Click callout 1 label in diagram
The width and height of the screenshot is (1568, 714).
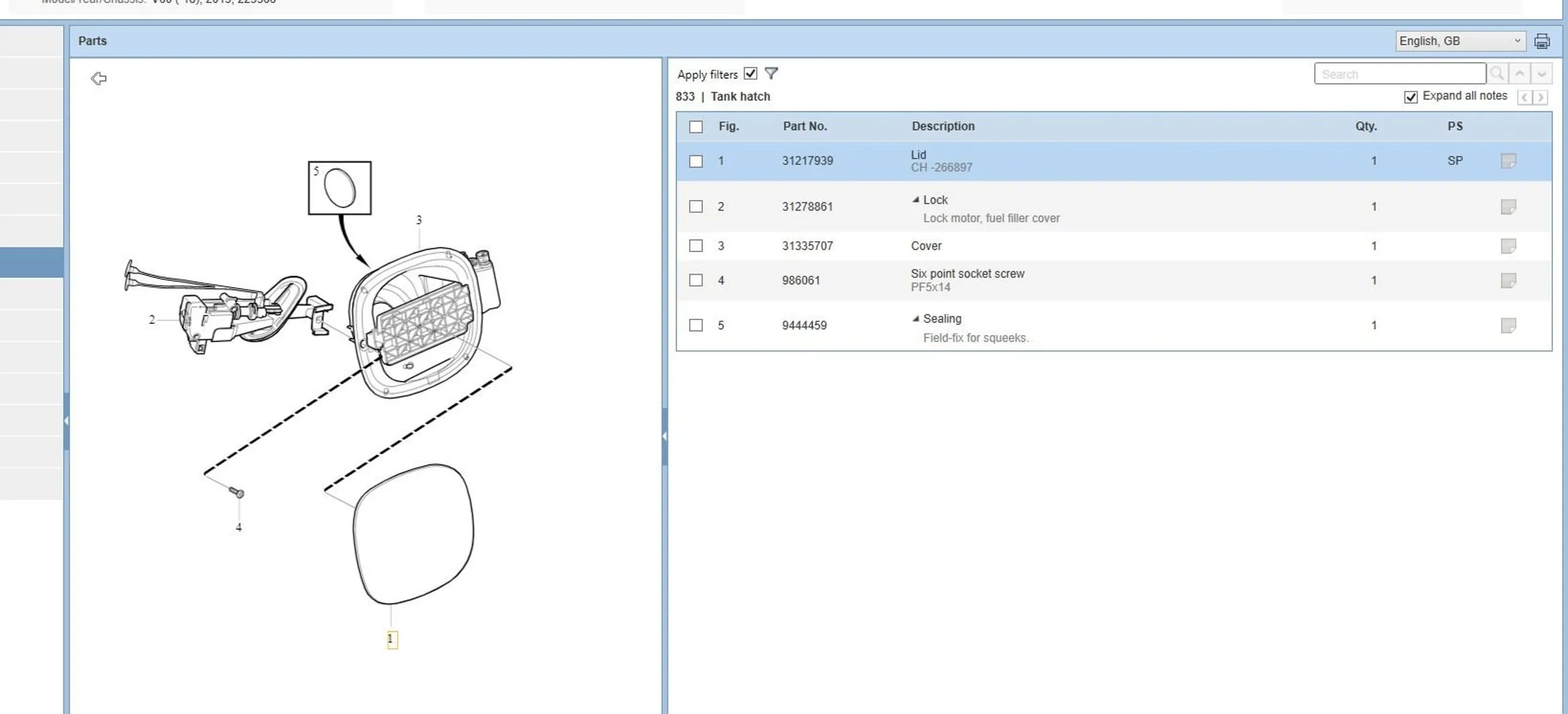(x=392, y=639)
